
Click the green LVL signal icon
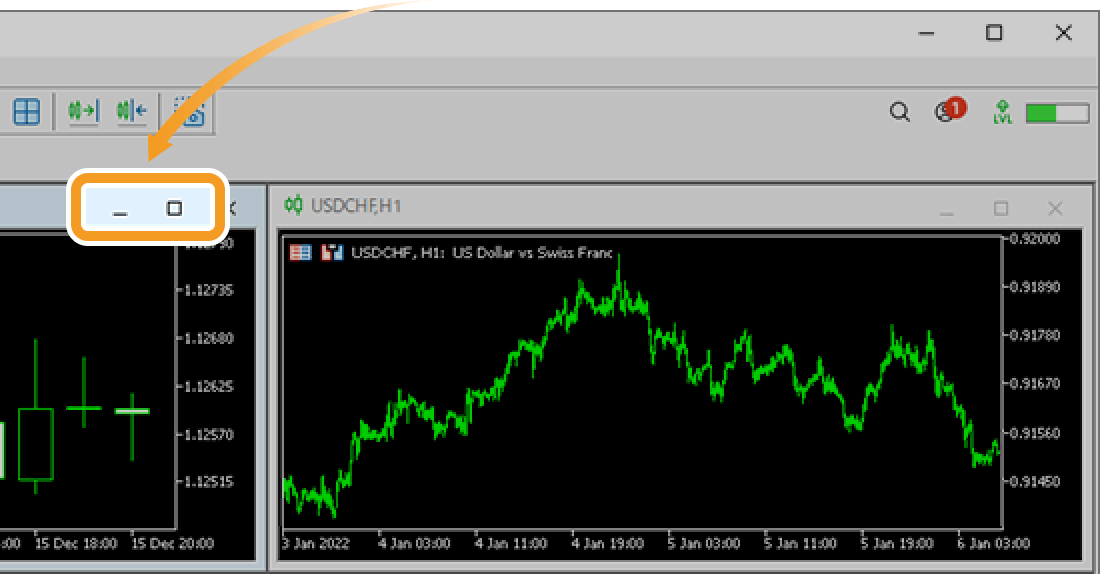click(x=1002, y=112)
